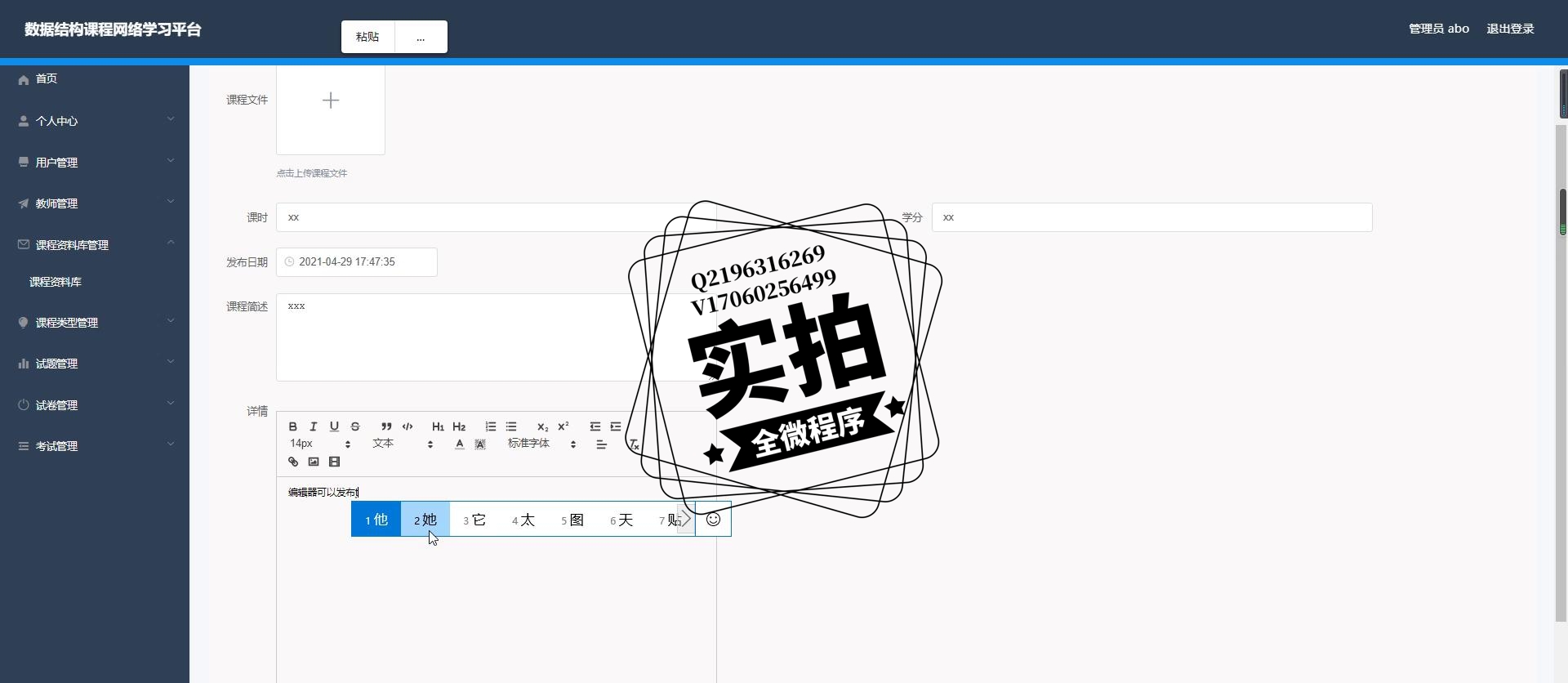This screenshot has width=1568, height=683.
Task: Open the text background color picker
Action: point(480,444)
